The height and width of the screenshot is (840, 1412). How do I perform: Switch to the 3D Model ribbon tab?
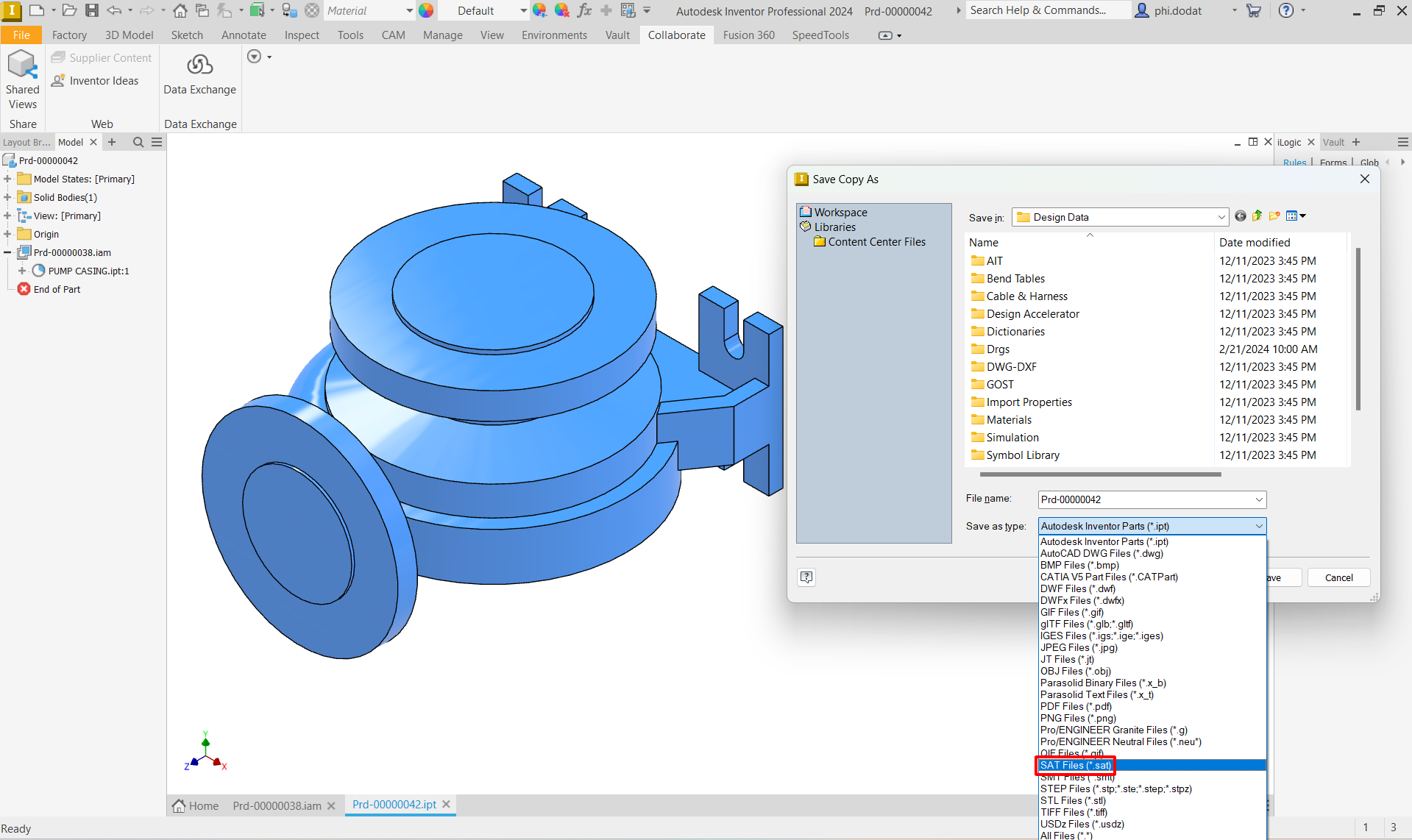(129, 35)
